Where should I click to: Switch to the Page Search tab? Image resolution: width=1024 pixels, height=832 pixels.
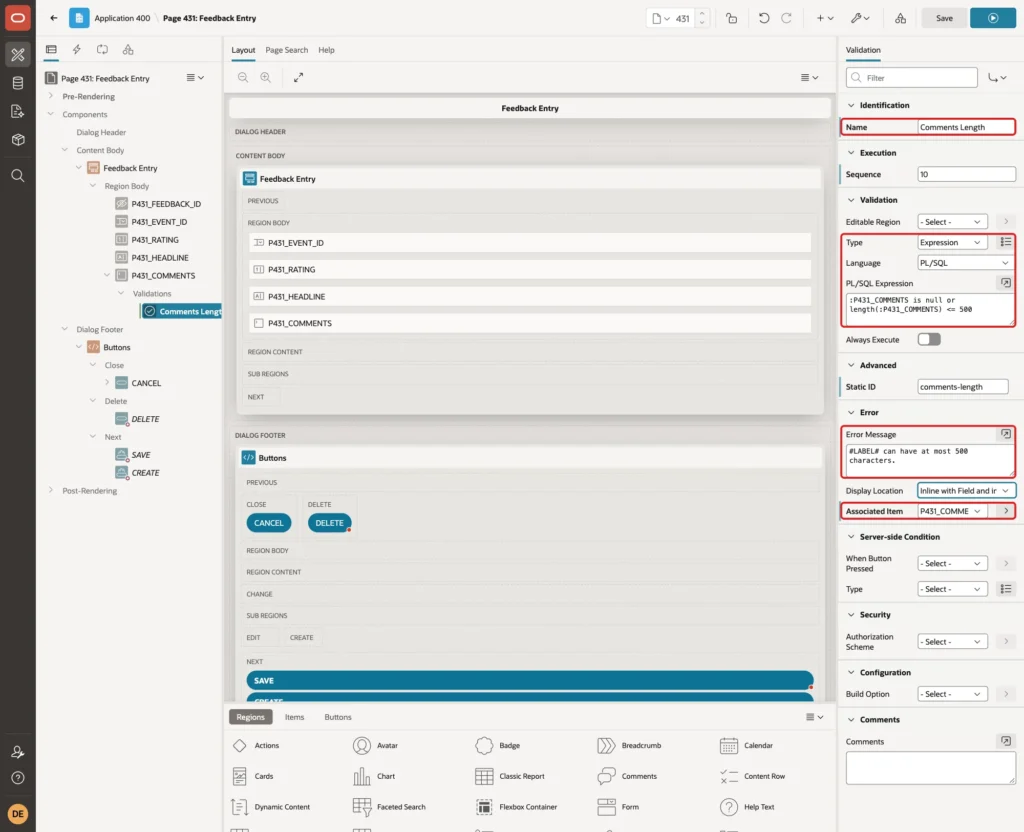tap(286, 50)
